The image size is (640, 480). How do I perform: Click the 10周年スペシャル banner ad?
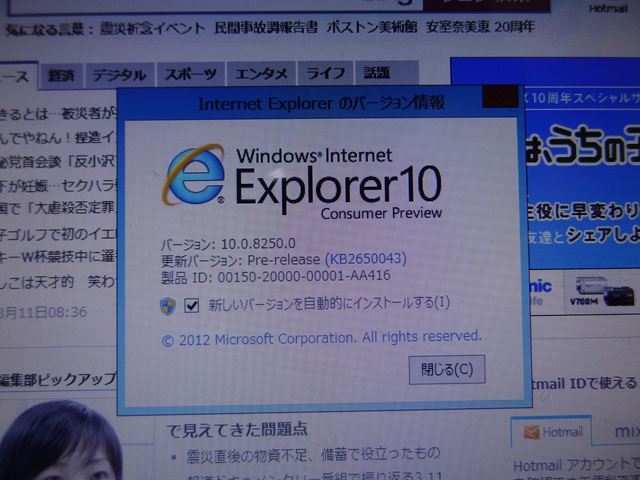(x=581, y=98)
